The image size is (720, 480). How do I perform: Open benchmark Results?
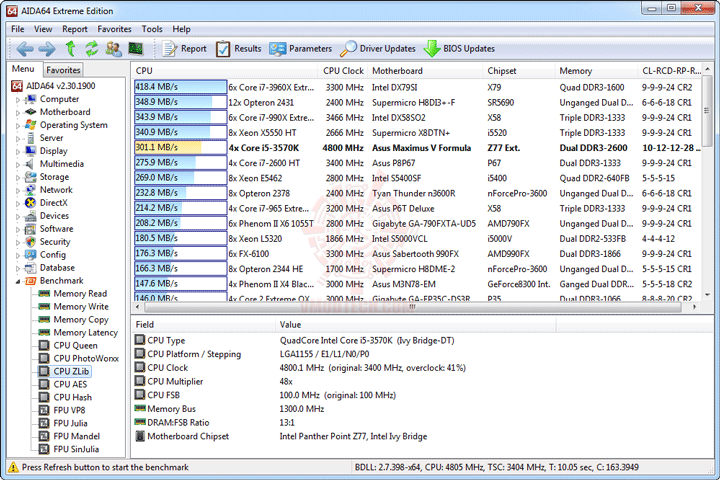(238, 49)
